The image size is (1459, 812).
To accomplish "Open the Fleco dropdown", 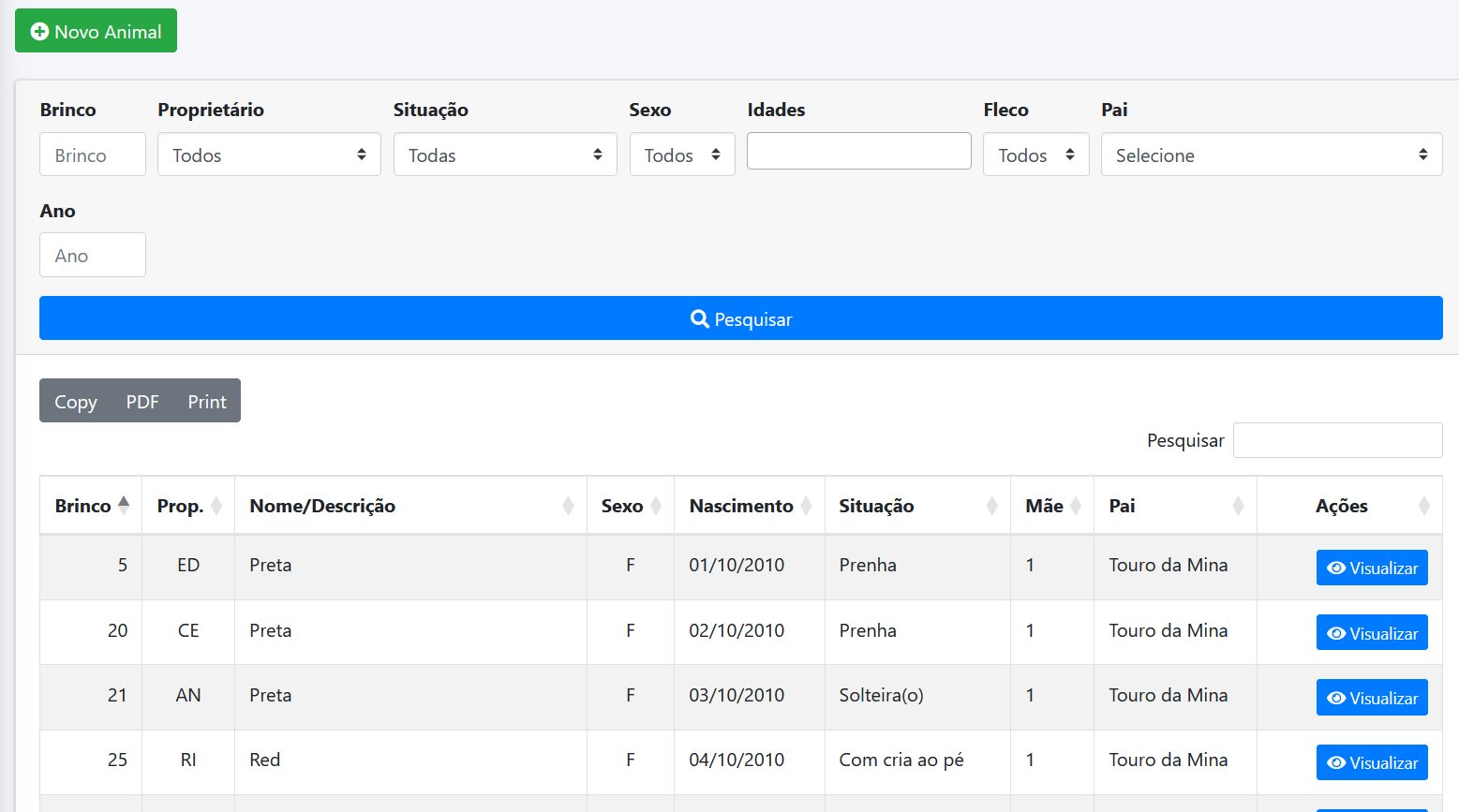I will tap(1035, 155).
